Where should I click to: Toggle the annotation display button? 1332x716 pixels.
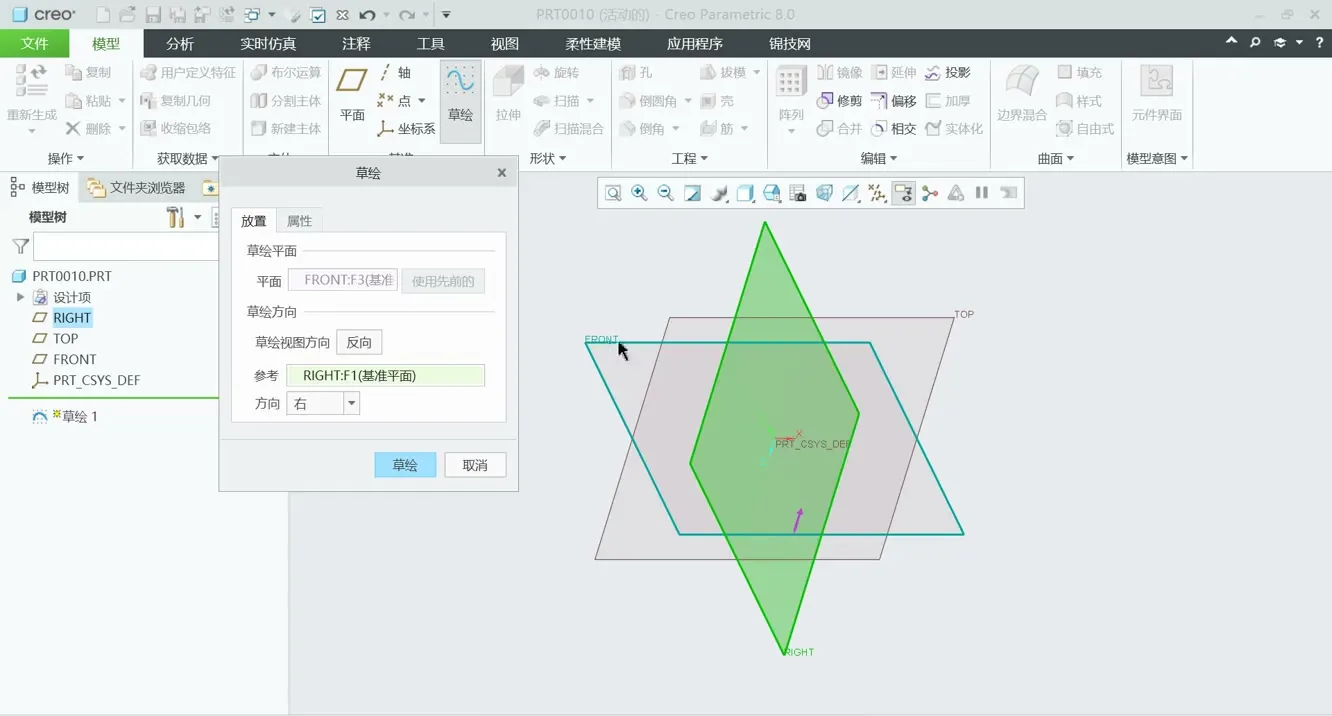(903, 193)
